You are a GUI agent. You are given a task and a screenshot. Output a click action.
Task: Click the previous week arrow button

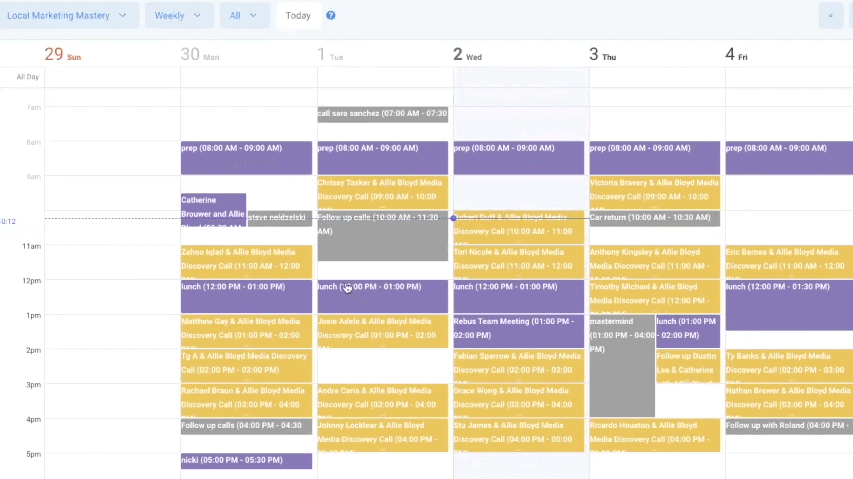(x=831, y=15)
